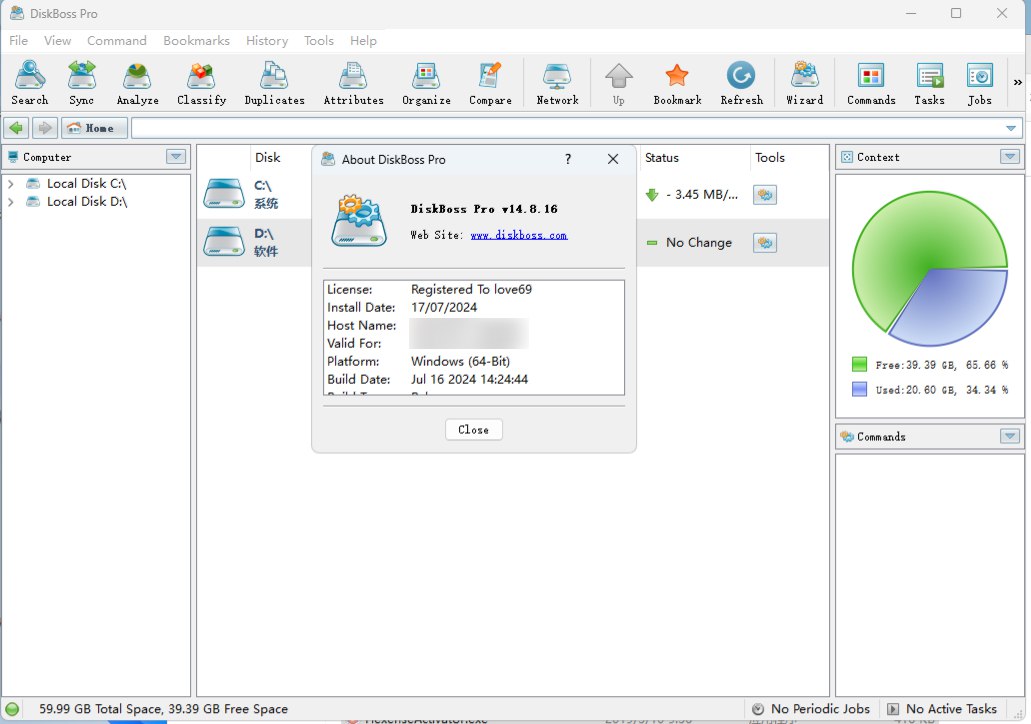
Task: Open the Context panel dropdown
Action: (x=1010, y=157)
